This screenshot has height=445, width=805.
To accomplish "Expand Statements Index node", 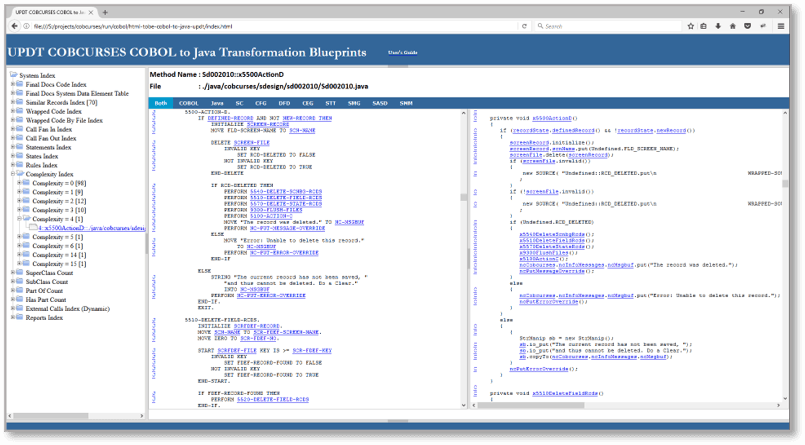I will (x=12, y=147).
